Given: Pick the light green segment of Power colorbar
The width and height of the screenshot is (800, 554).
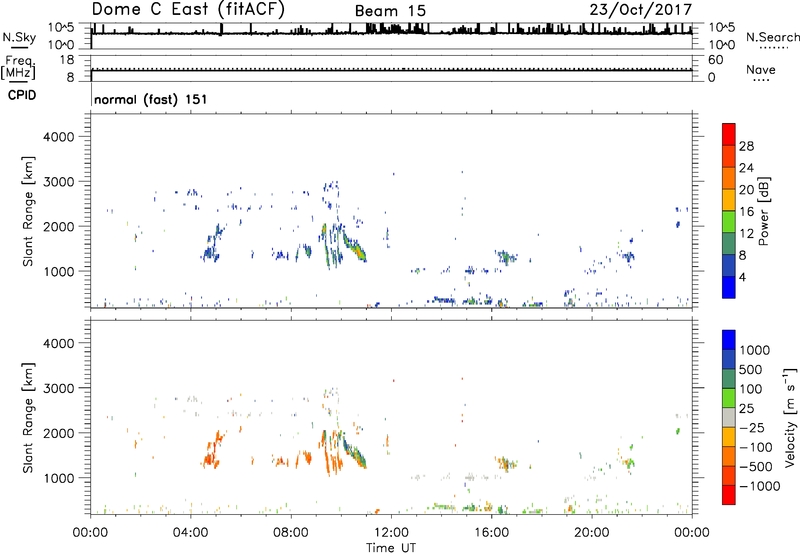Looking at the screenshot, I should [729, 221].
